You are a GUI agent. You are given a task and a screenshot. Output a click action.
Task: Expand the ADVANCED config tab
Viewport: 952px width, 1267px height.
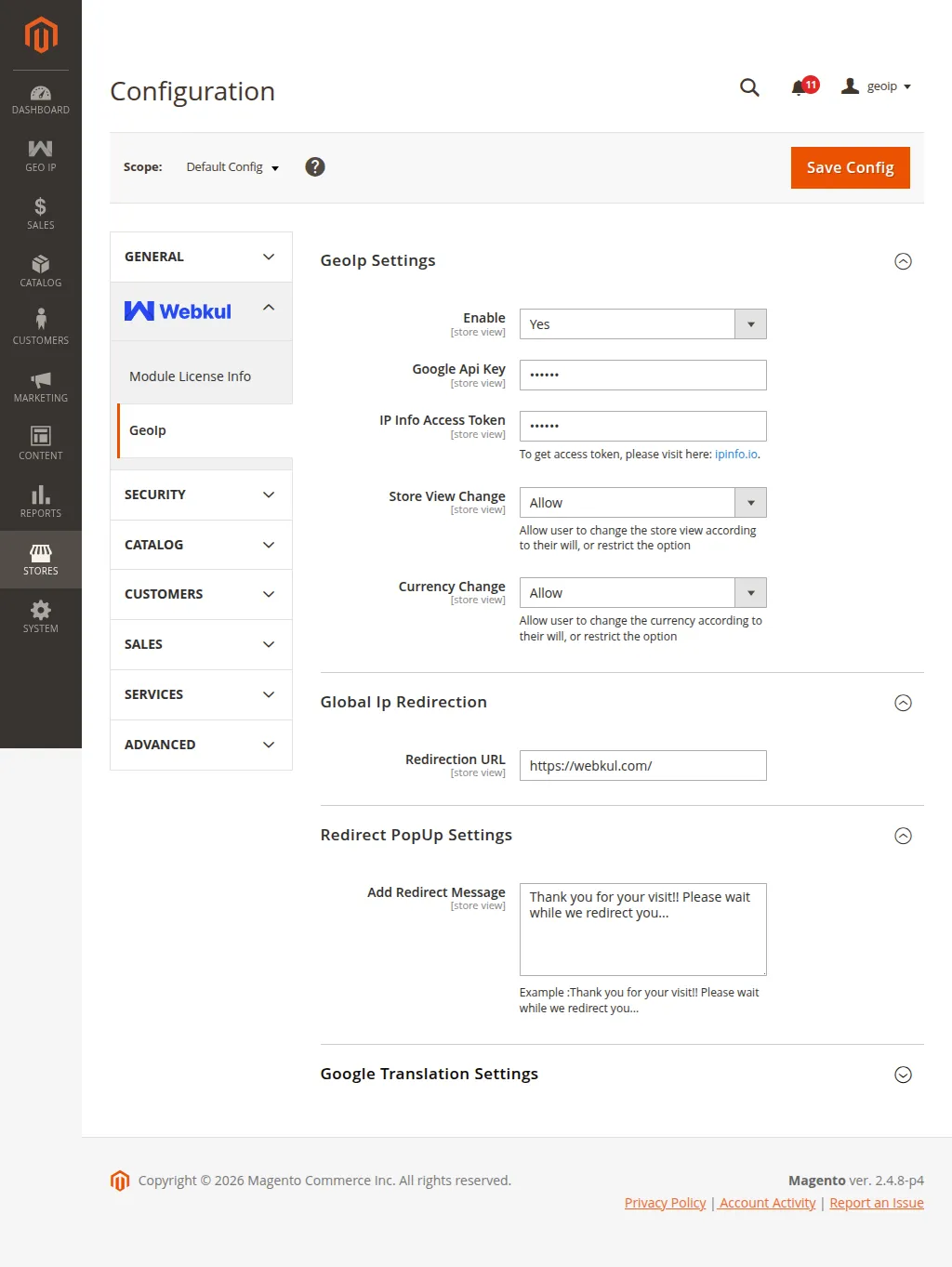(x=201, y=745)
